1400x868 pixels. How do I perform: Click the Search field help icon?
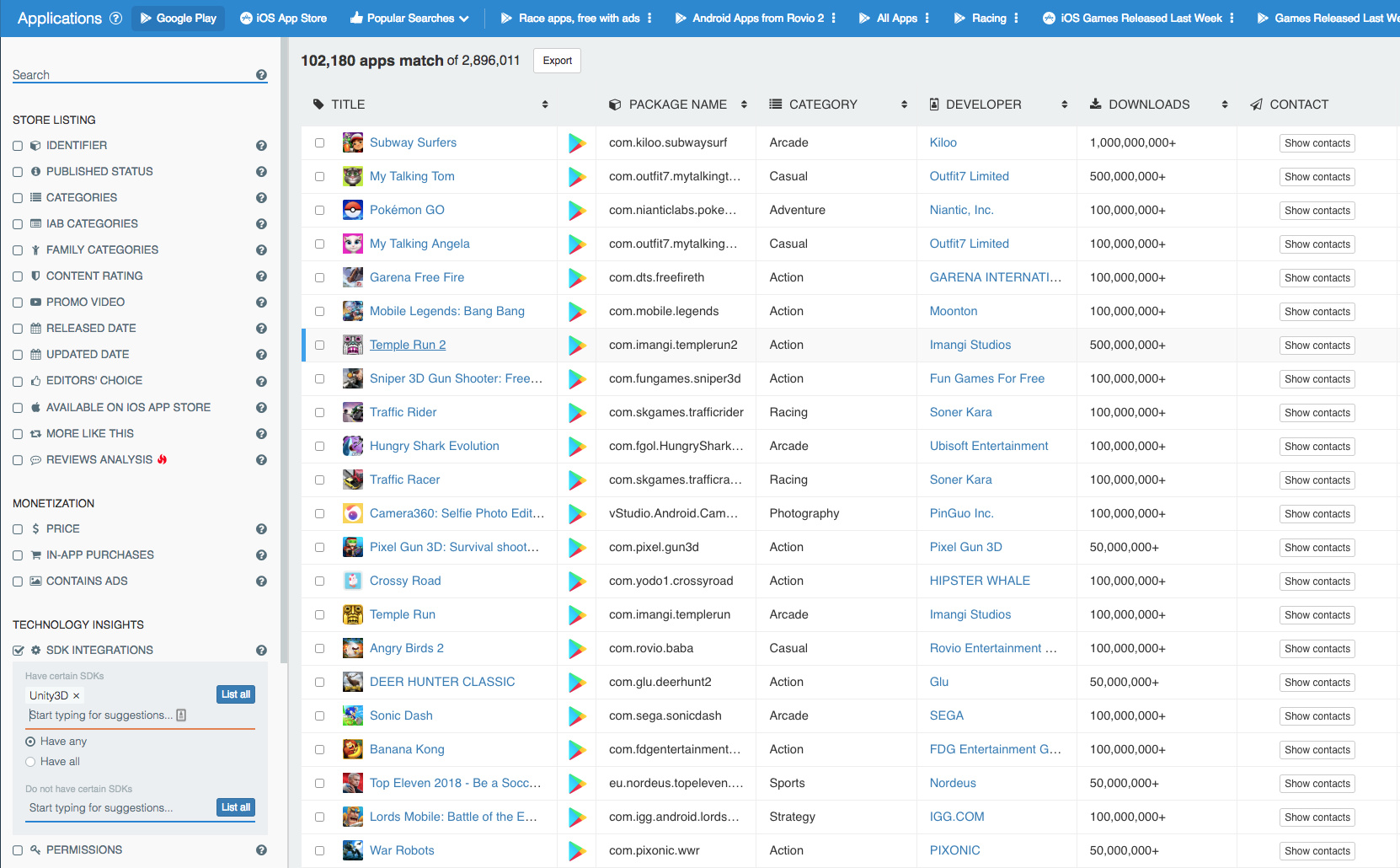pyautogui.click(x=261, y=75)
